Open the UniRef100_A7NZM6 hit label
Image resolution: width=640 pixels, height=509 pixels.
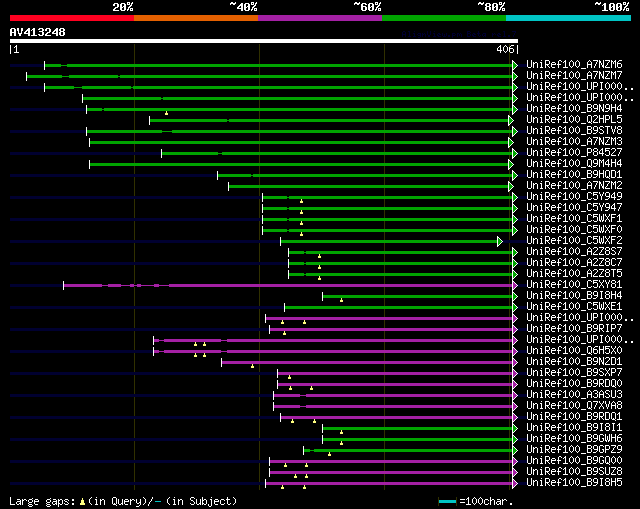(x=574, y=64)
